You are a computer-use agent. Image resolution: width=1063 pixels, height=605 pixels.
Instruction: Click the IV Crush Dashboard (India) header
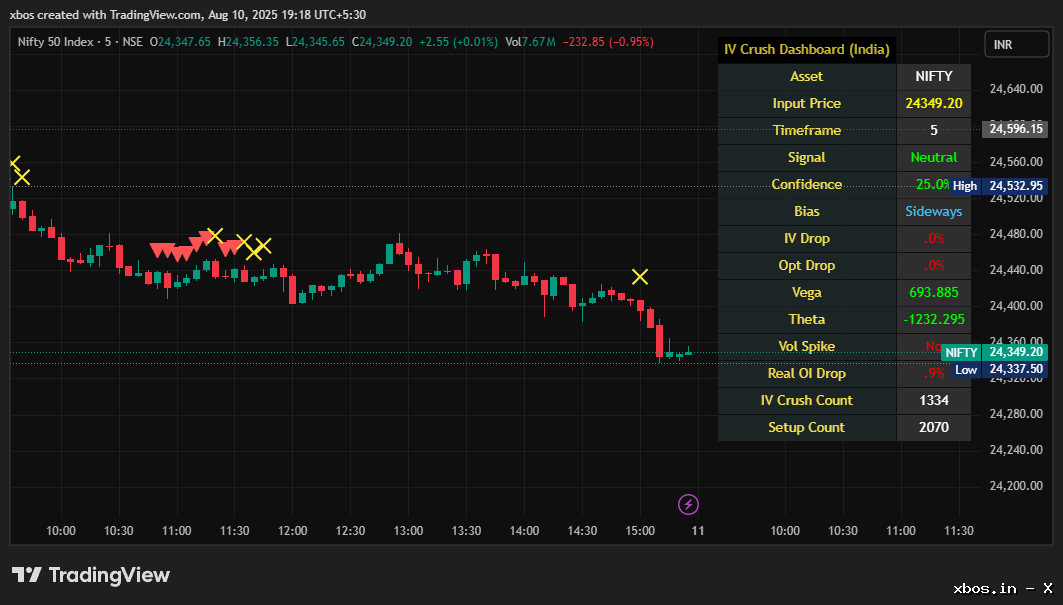(x=806, y=49)
